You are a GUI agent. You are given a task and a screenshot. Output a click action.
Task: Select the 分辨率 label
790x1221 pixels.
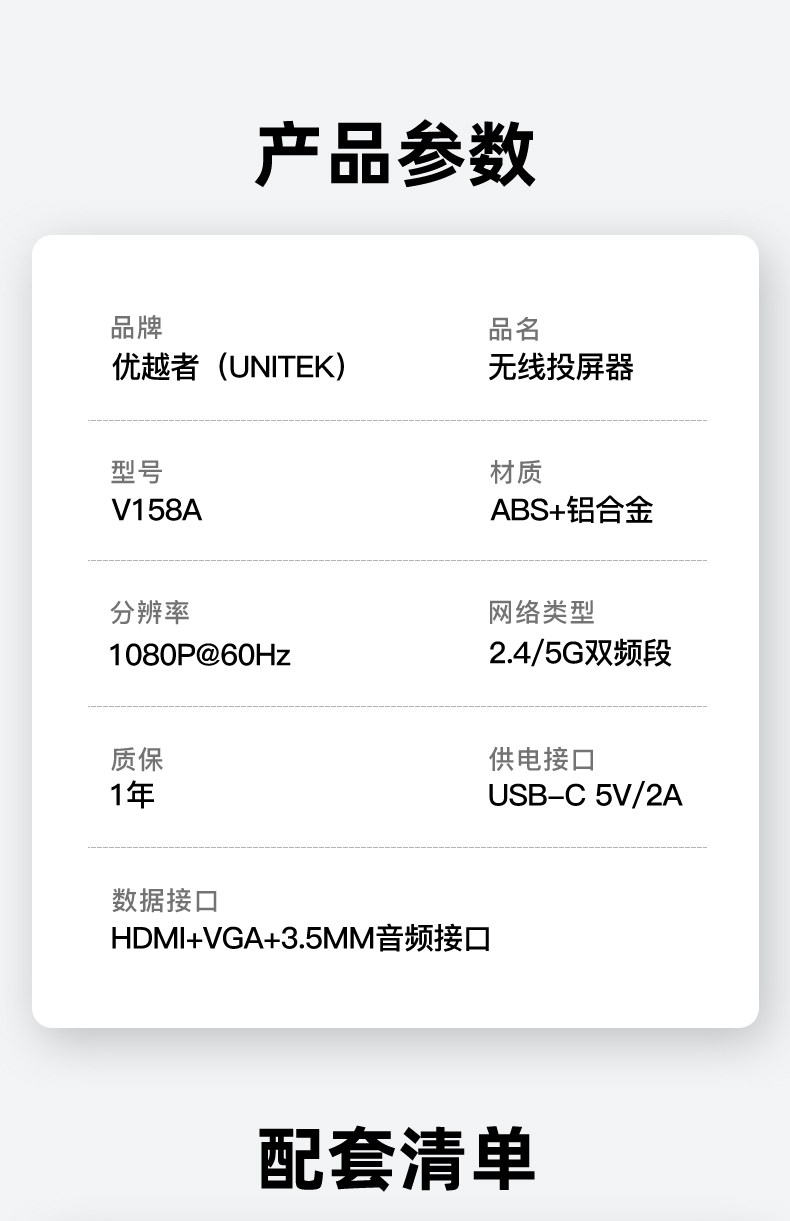149,613
